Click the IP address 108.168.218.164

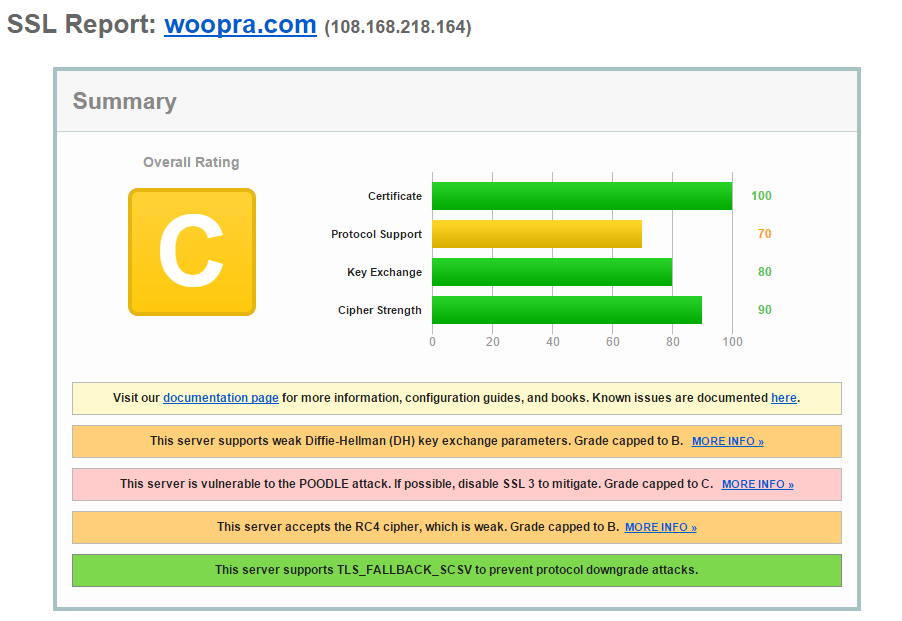tap(397, 28)
